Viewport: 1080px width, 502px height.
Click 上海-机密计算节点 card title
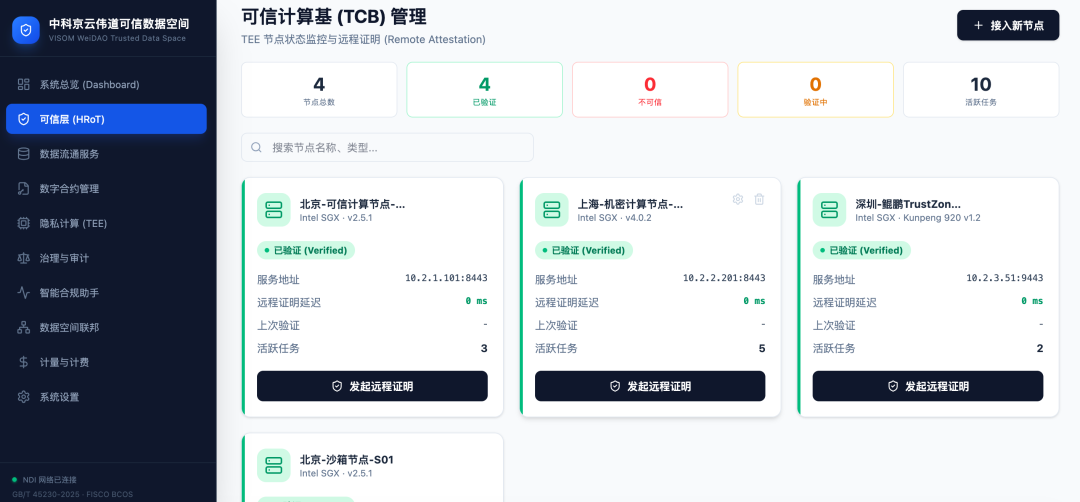(x=631, y=204)
